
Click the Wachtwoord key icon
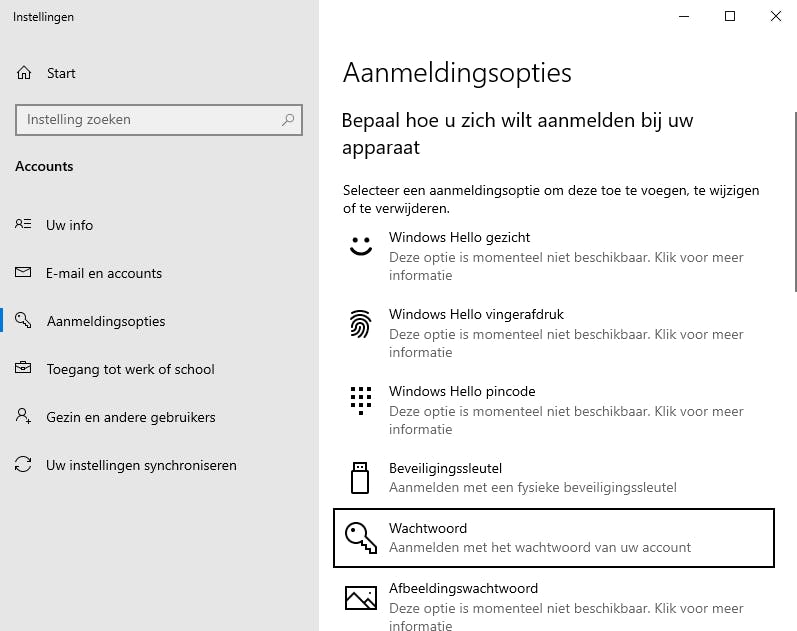tap(360, 538)
